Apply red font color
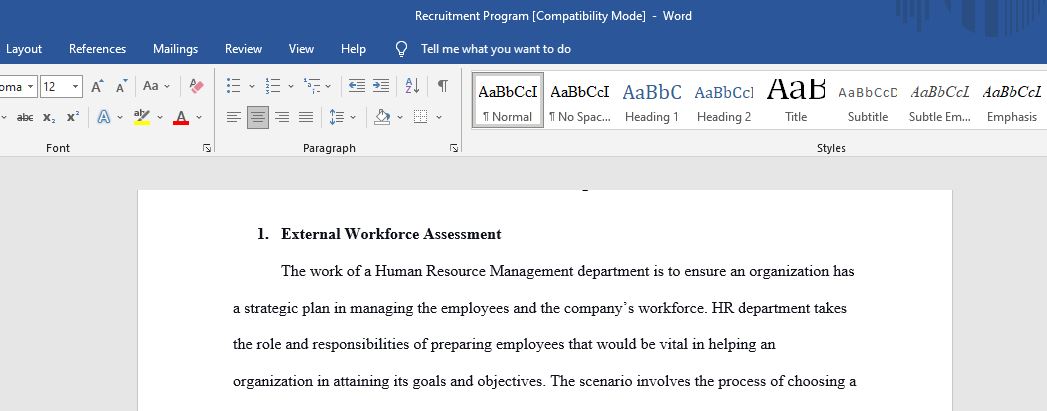 point(181,117)
